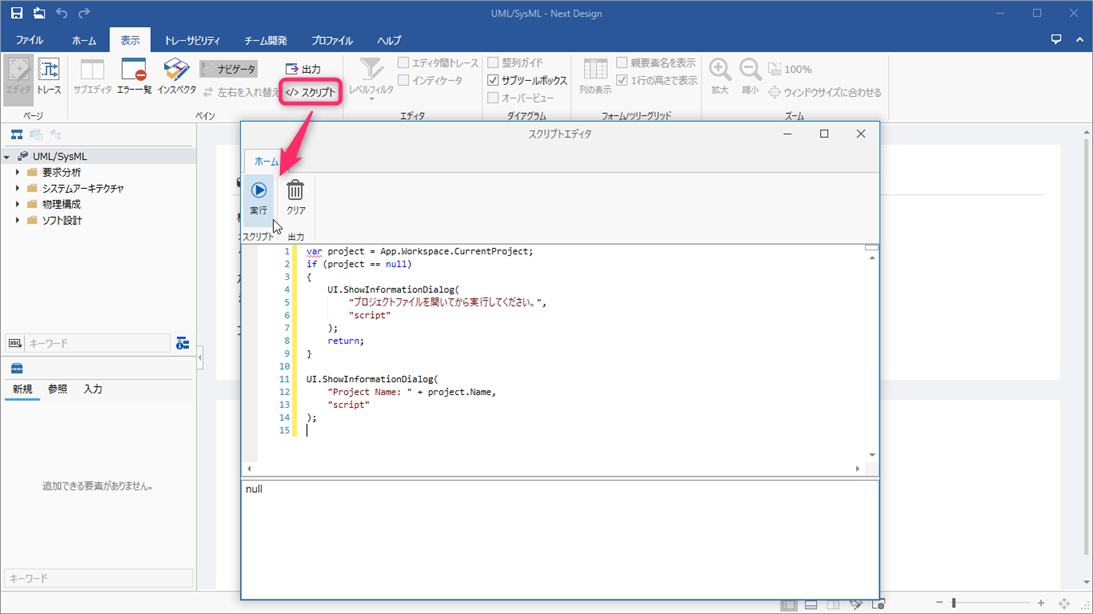Enable the 整列ガイド checkbox

[x=492, y=62]
